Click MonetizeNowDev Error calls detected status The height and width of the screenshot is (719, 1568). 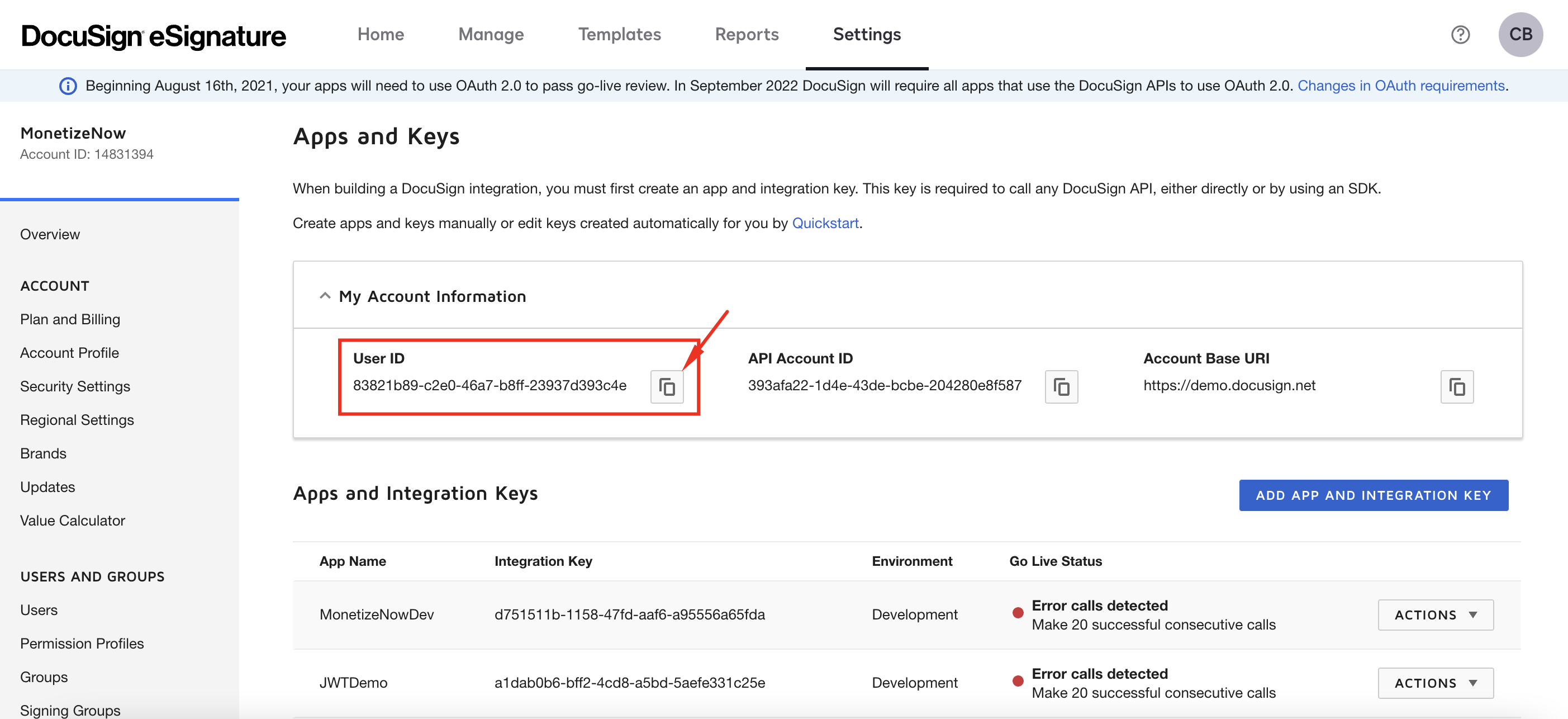point(1099,606)
